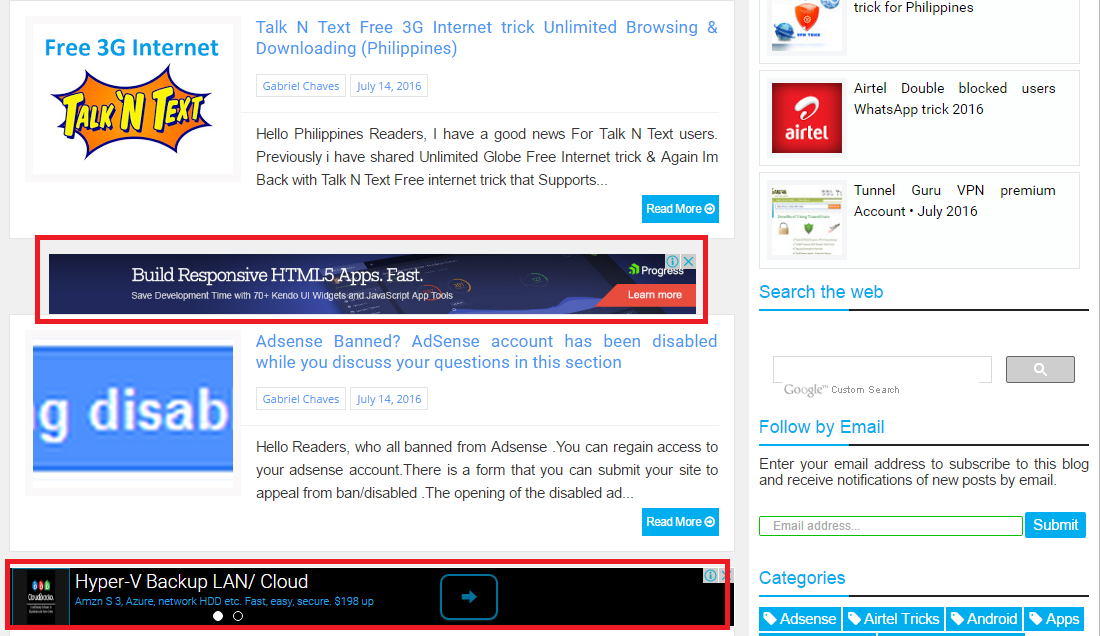Click the tag icon beside Airtel Tricks
Screen dimensions: 1100x636
(x=854, y=618)
